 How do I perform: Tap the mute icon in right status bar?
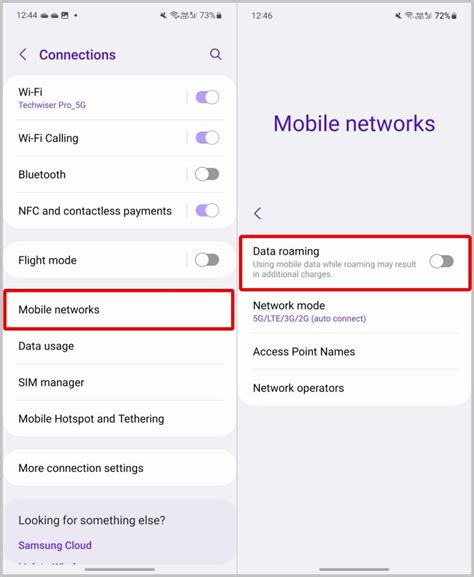[x=398, y=16]
